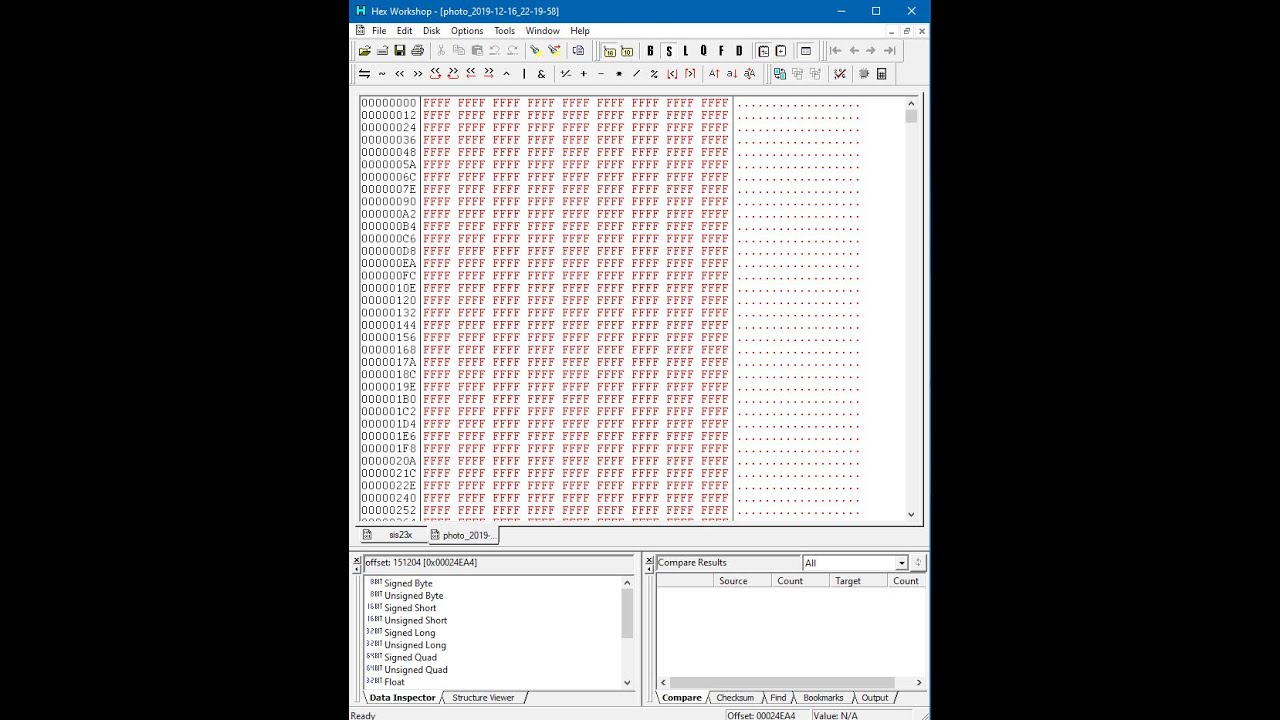Image resolution: width=1280 pixels, height=720 pixels.
Task: Open the Options menu
Action: click(x=467, y=31)
